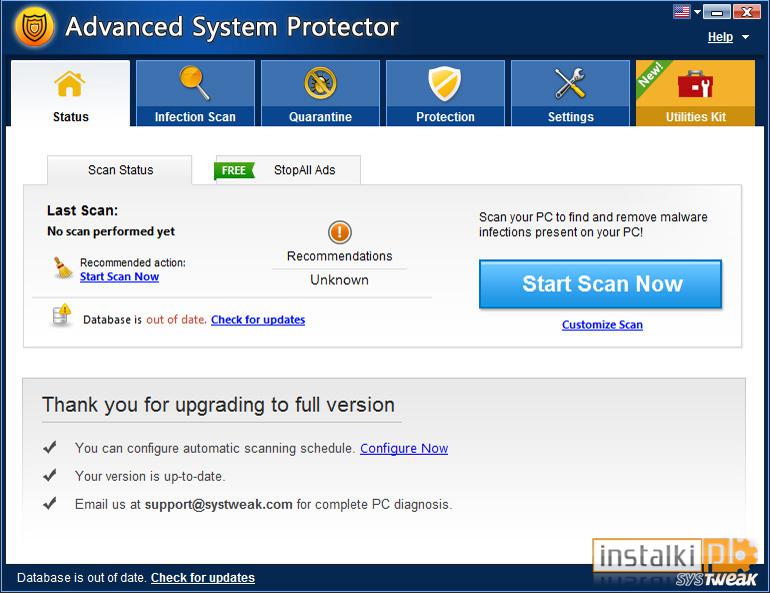
Task: Click the 'out of date' red text
Action: tap(176, 320)
